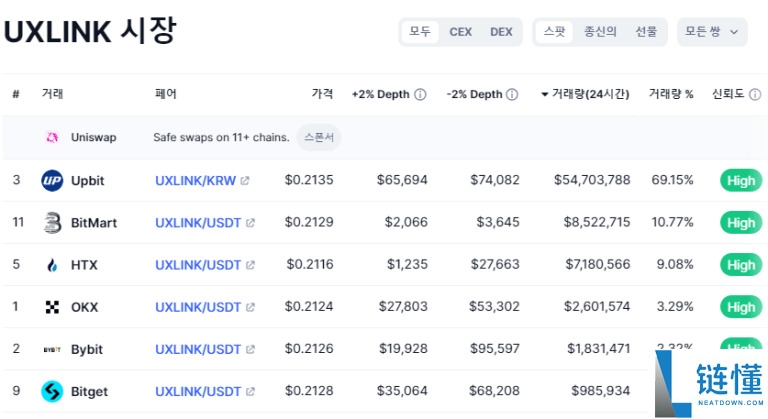Click the # column header
The height and width of the screenshot is (419, 768).
(16, 94)
